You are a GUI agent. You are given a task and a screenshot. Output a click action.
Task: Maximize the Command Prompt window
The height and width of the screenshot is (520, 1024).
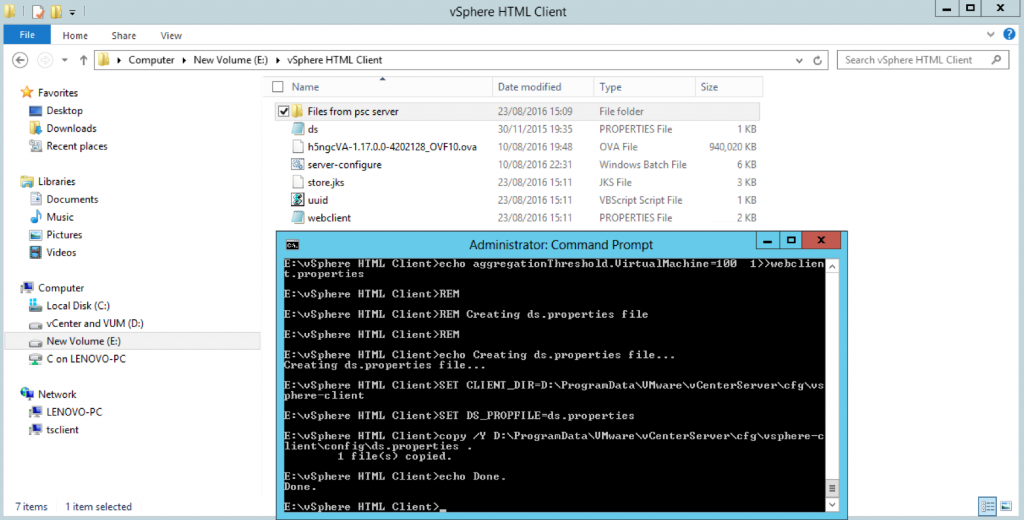791,240
